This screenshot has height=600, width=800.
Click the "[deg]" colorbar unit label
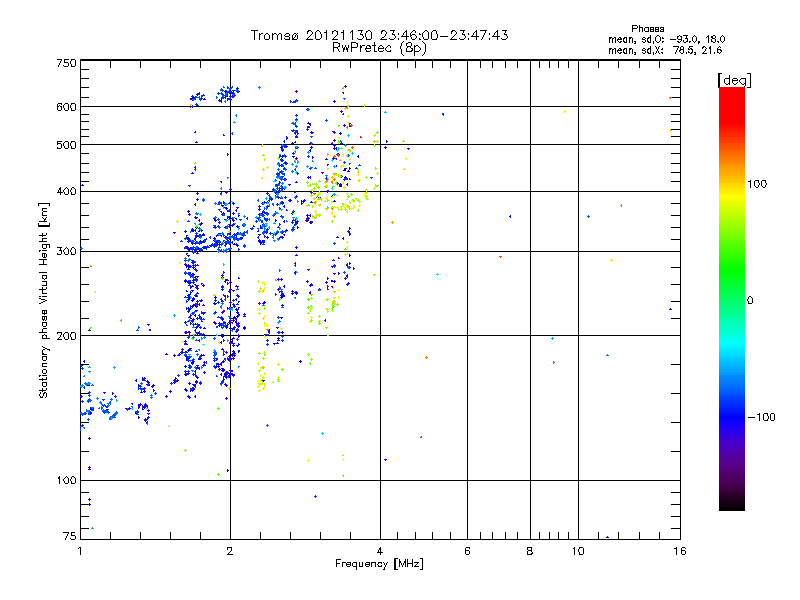click(734, 80)
